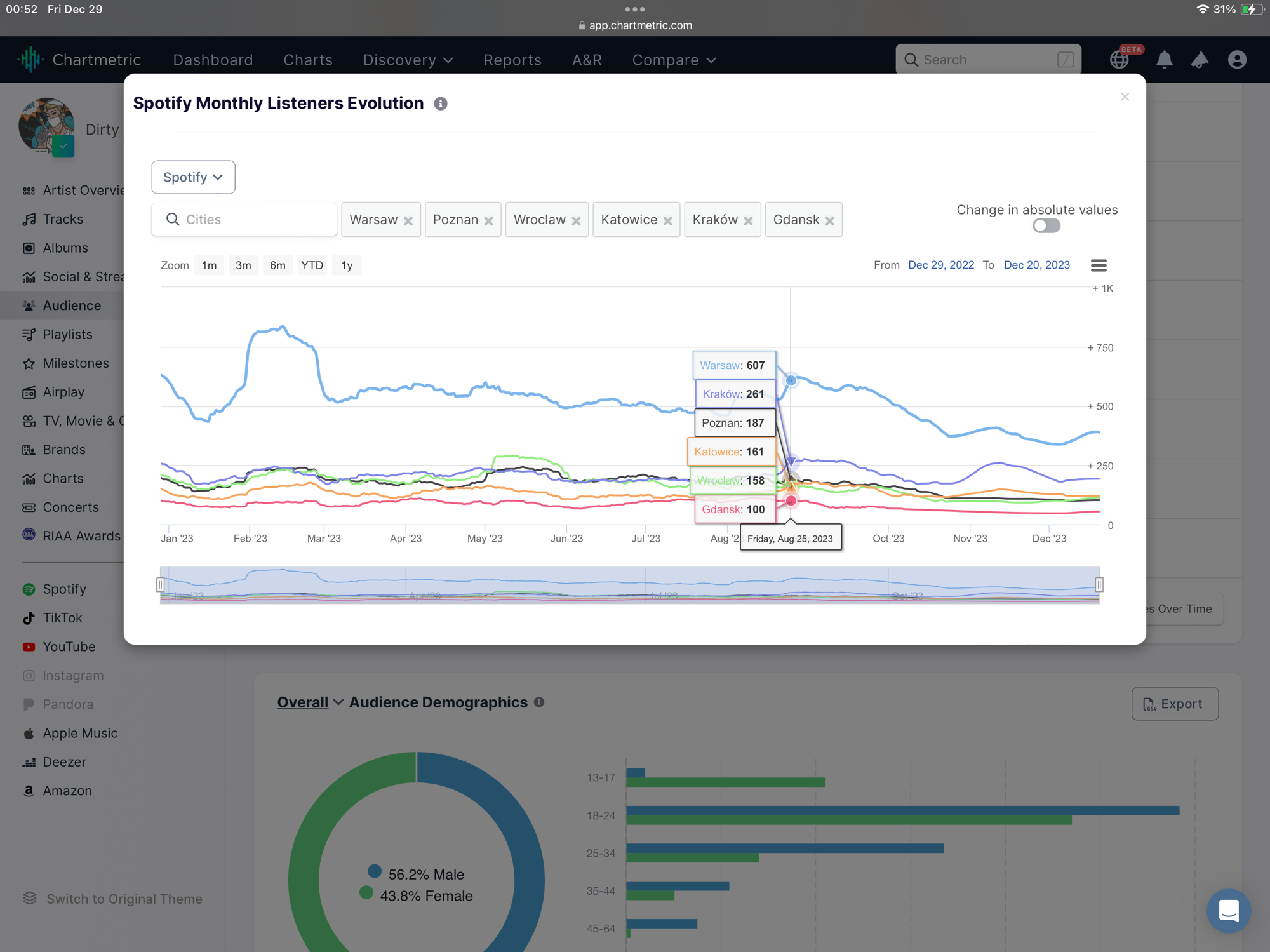Open the Spotify platform dropdown
The width and height of the screenshot is (1270, 952).
pos(193,177)
